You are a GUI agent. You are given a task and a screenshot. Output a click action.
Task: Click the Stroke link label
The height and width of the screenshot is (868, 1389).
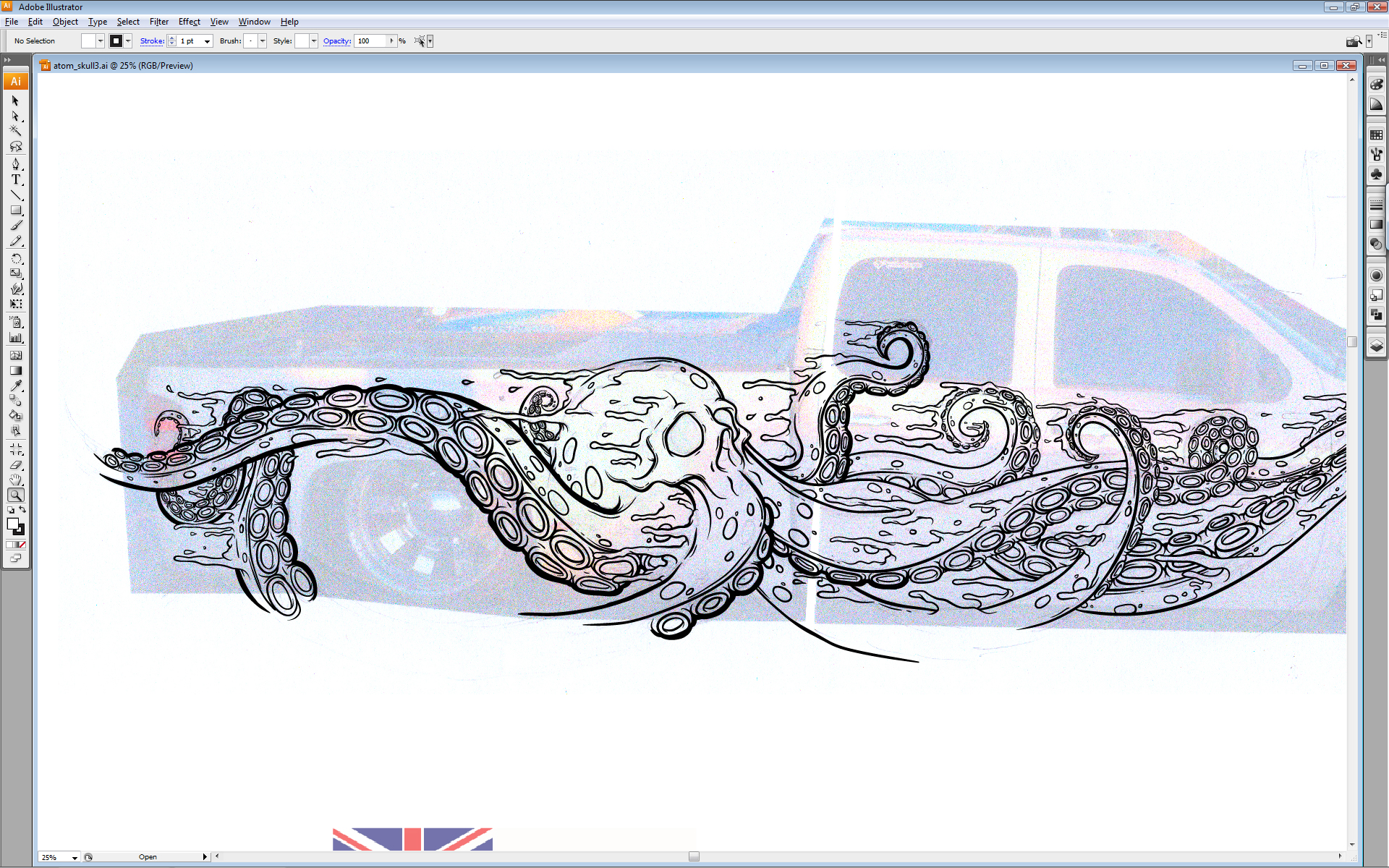pyautogui.click(x=152, y=41)
